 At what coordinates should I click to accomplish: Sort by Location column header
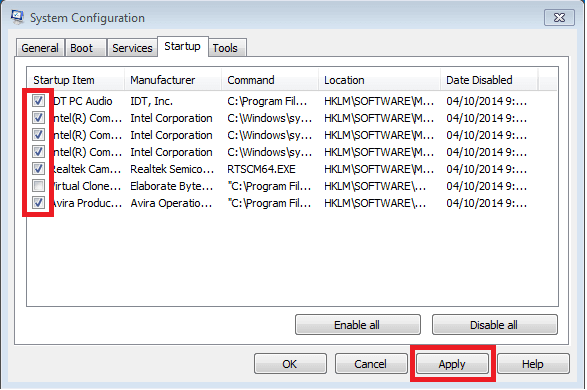[x=379, y=80]
